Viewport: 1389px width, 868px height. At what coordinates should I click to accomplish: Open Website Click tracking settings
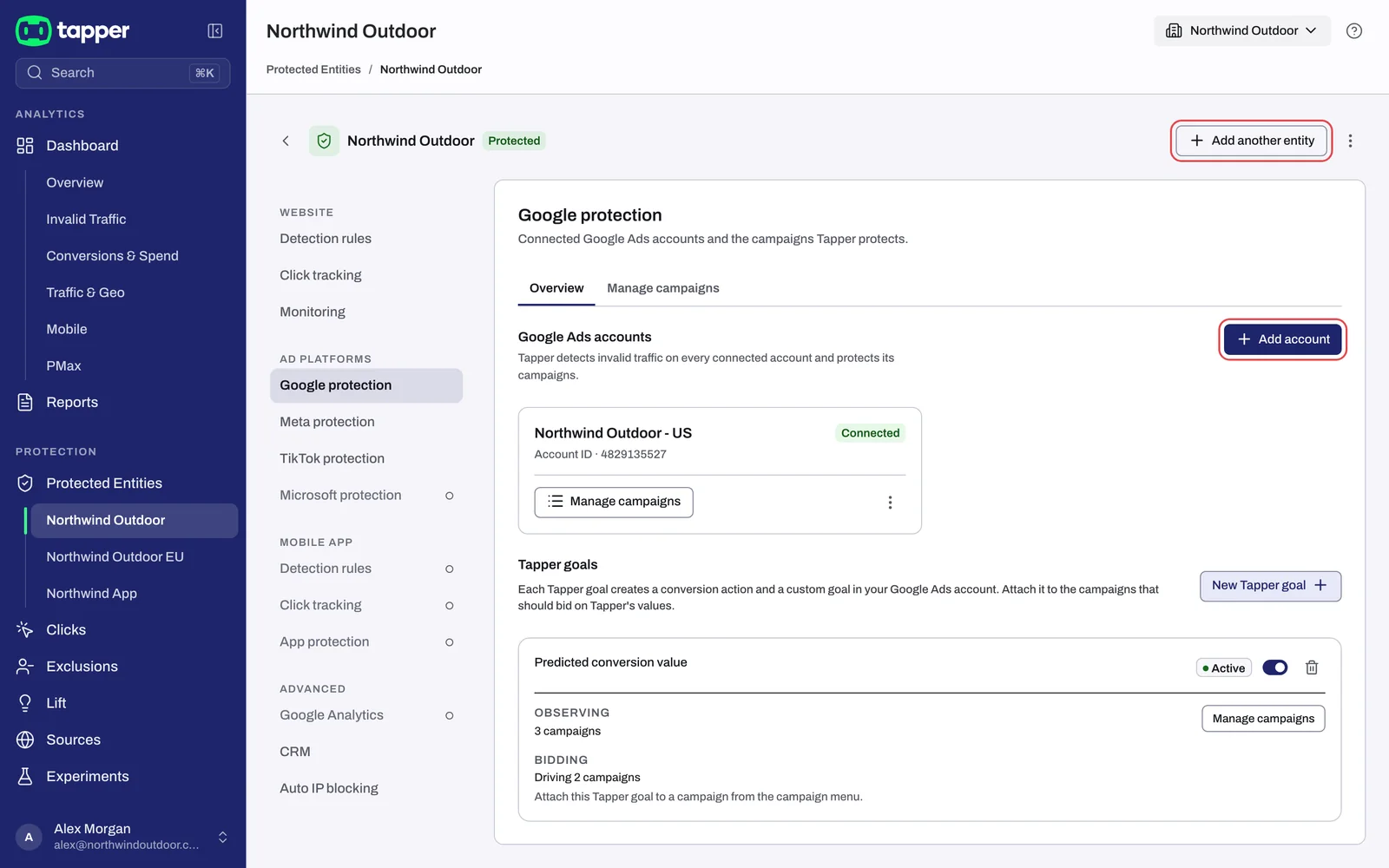click(x=366, y=275)
